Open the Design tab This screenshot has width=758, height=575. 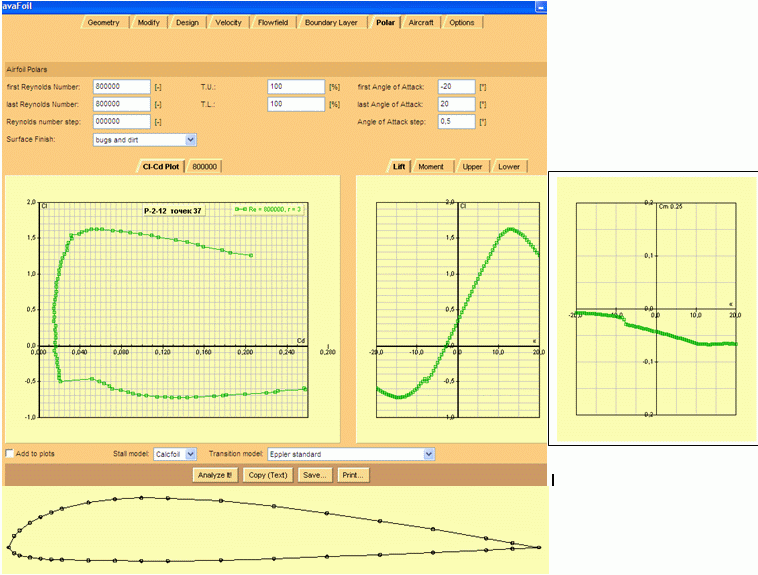(187, 22)
